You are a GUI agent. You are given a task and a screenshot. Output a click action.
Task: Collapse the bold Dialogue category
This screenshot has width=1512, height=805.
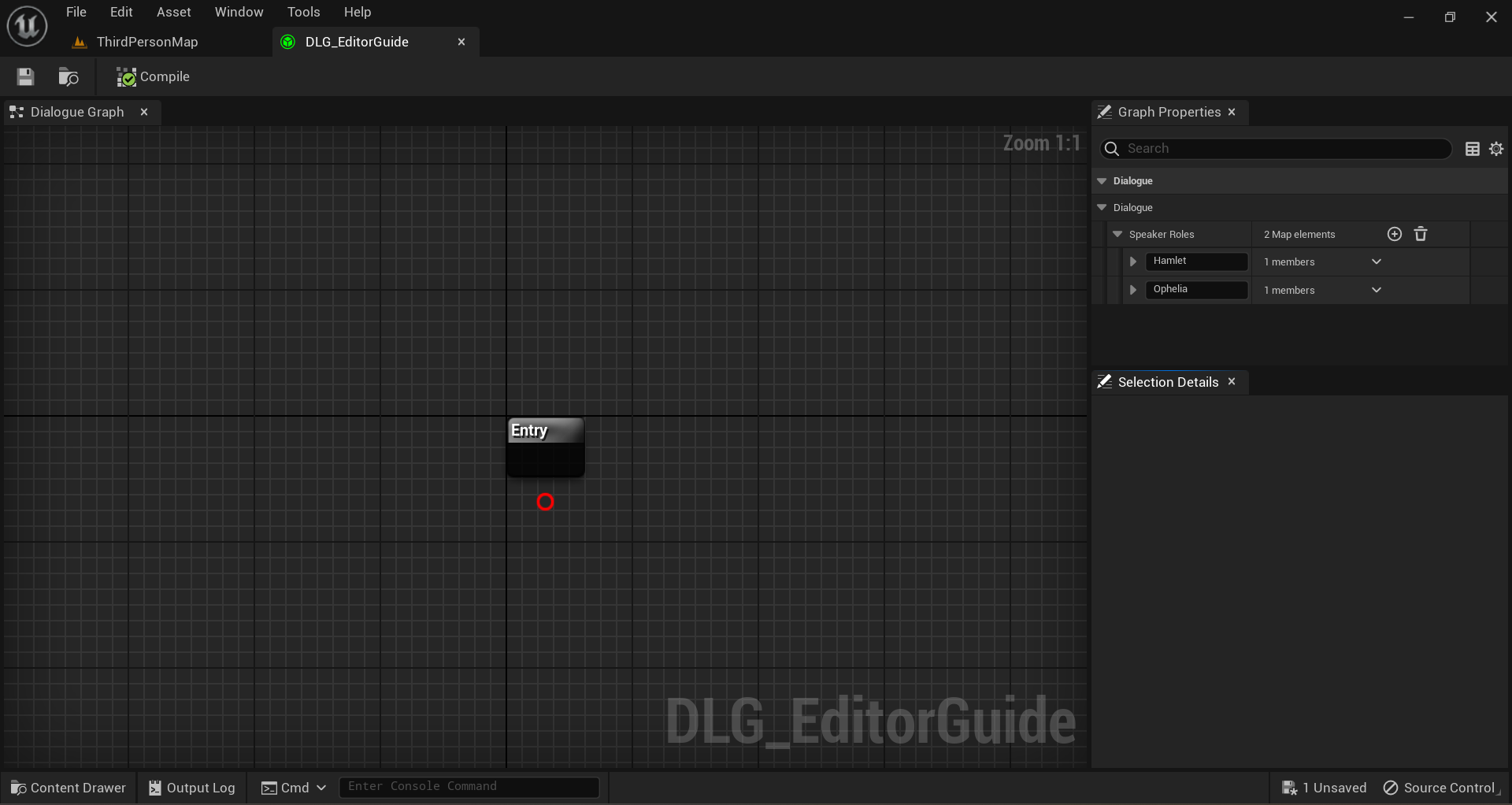tap(1102, 180)
